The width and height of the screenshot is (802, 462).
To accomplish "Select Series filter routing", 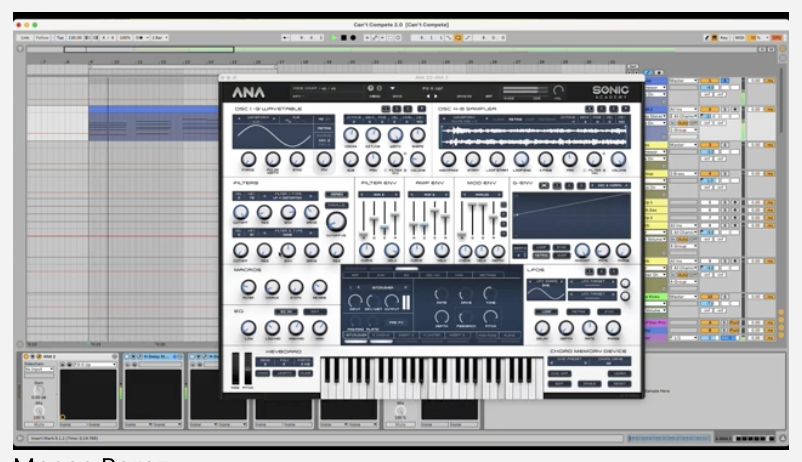I will [x=337, y=195].
